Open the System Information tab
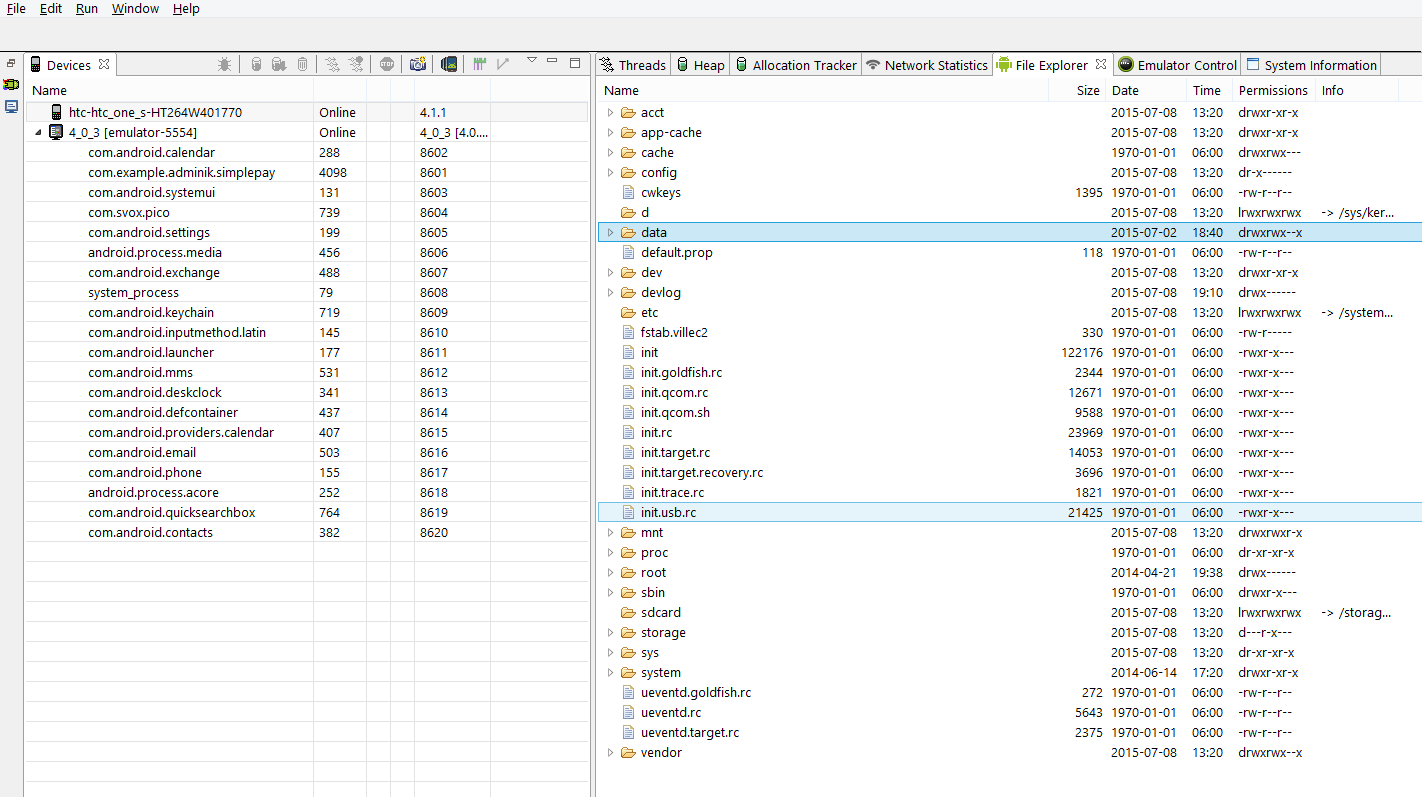 click(x=1311, y=65)
